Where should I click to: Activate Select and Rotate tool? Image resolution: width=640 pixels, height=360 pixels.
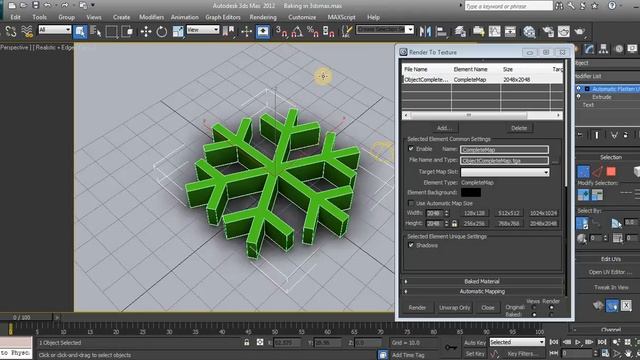coord(162,31)
